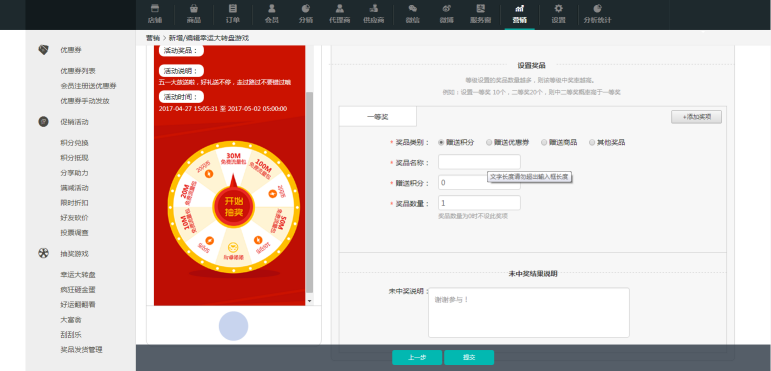Open the 设置 settings gear icon
Image resolution: width=771 pixels, height=371 pixels.
point(558,8)
